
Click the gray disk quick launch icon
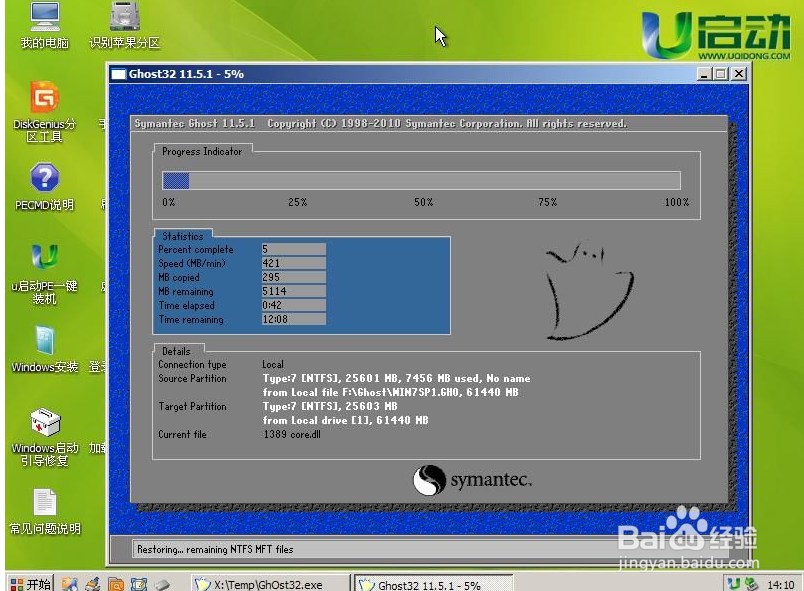tap(162, 584)
